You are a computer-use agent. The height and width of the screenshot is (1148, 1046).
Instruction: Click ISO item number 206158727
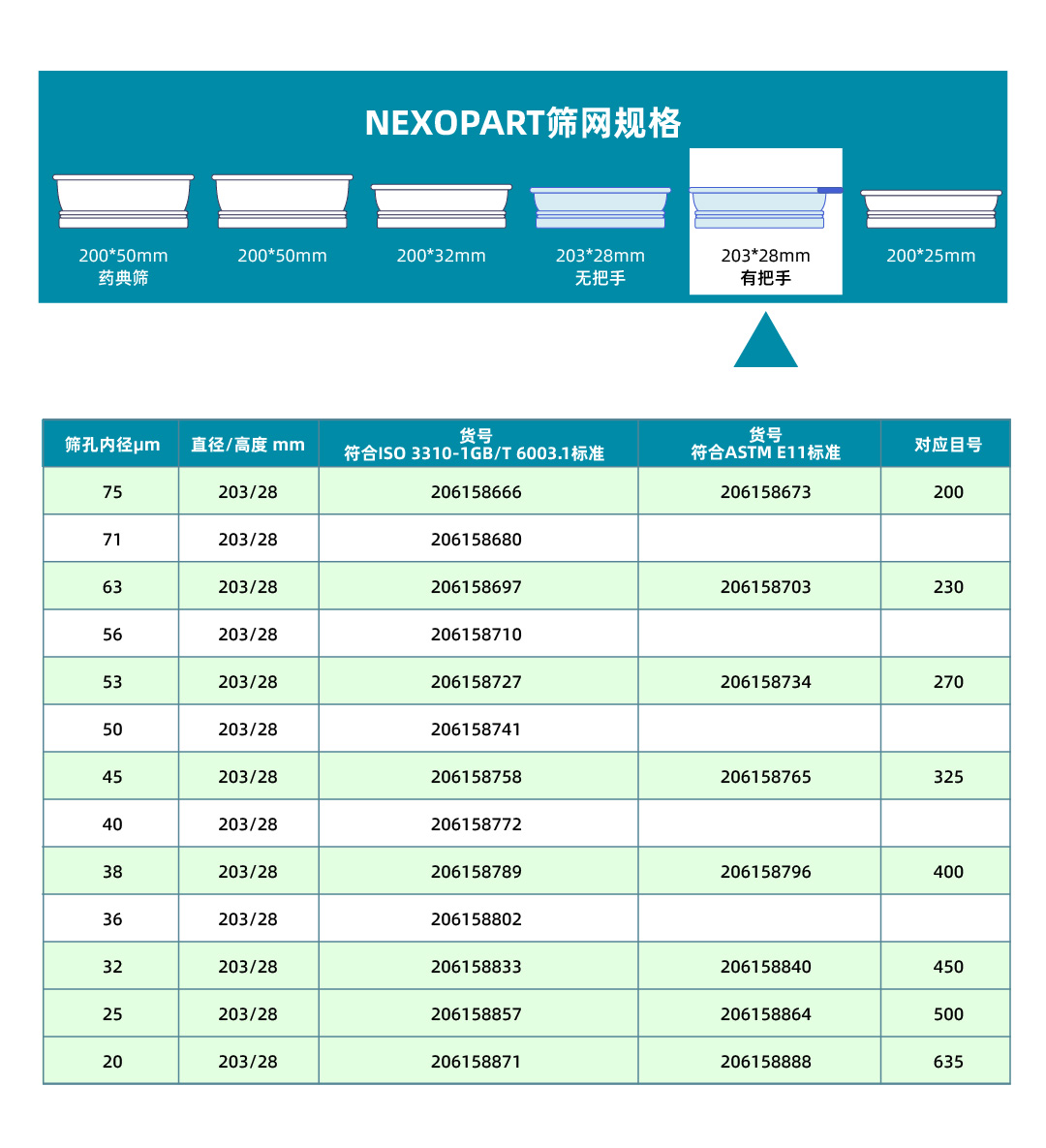click(x=476, y=682)
